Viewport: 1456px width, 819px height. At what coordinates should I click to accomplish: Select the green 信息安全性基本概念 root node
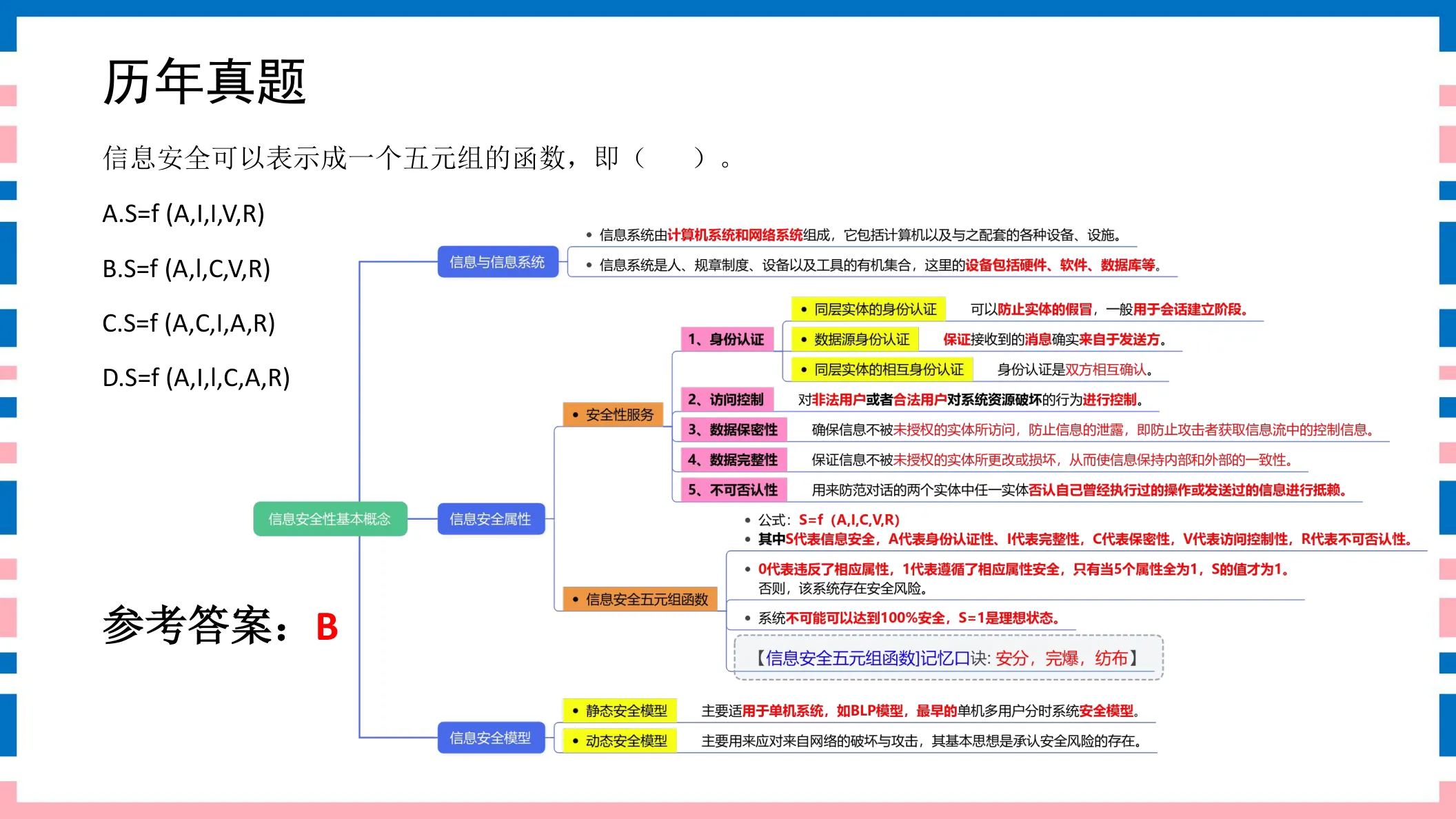point(330,519)
